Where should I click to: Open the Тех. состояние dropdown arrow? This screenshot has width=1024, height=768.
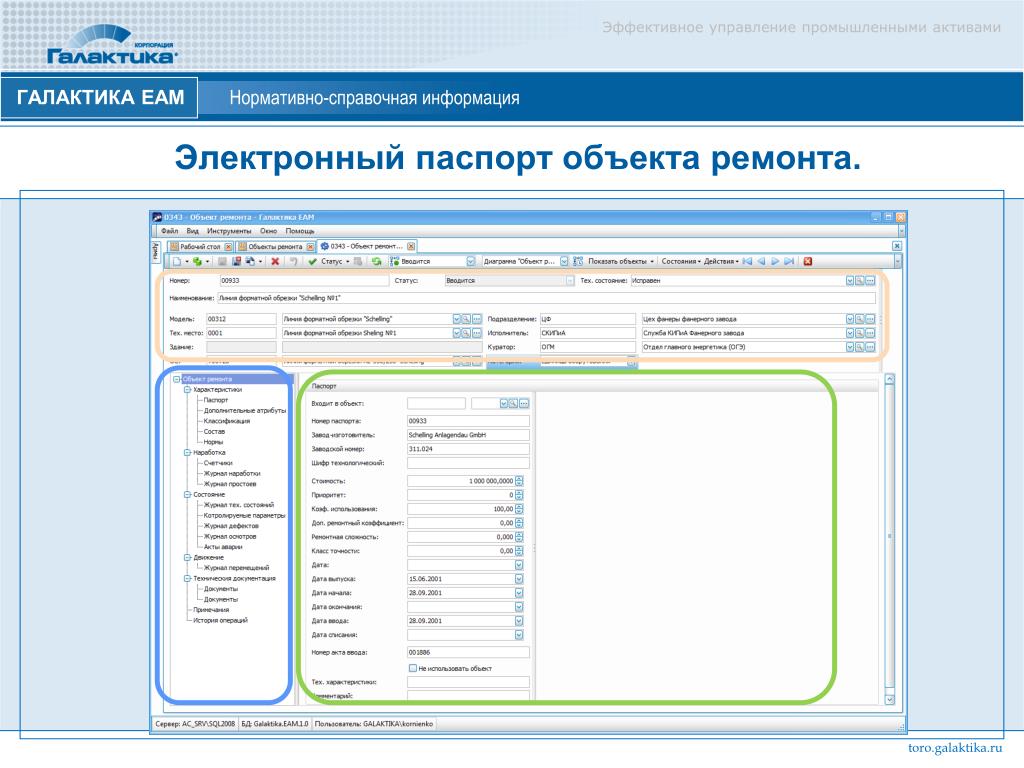850,280
